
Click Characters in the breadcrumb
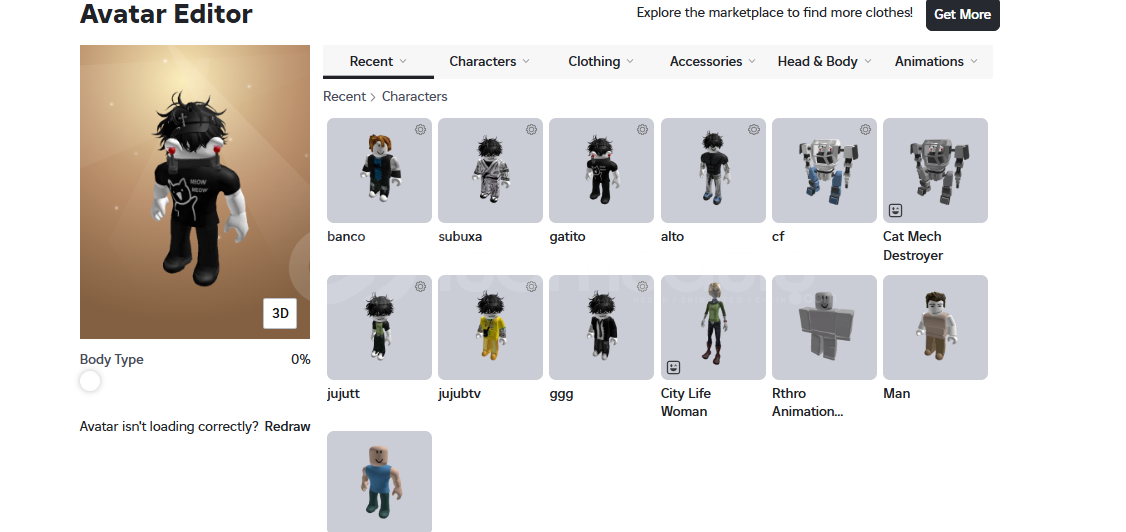414,96
